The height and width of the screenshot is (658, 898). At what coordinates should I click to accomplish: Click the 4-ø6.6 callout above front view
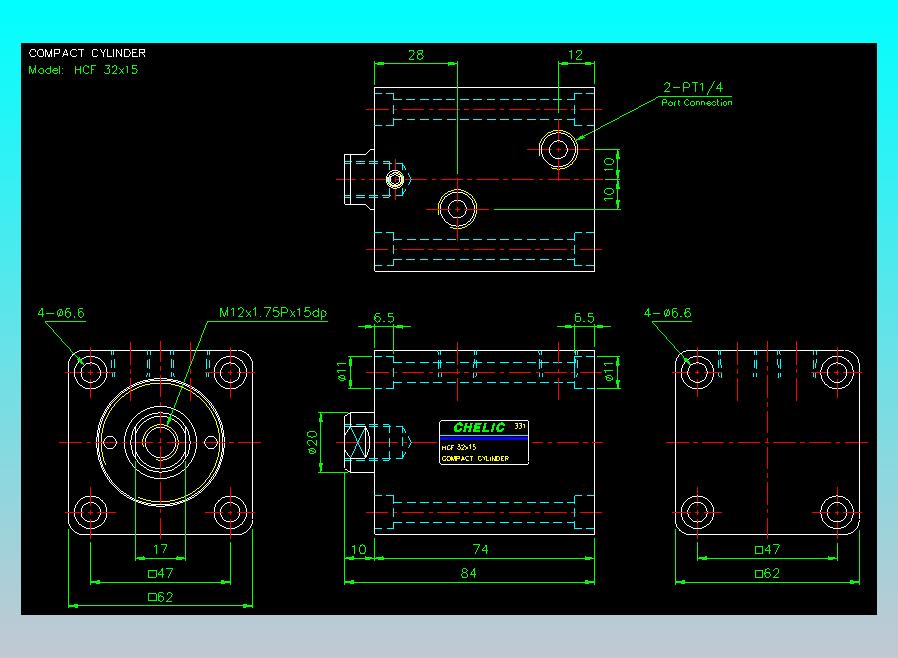(61, 313)
